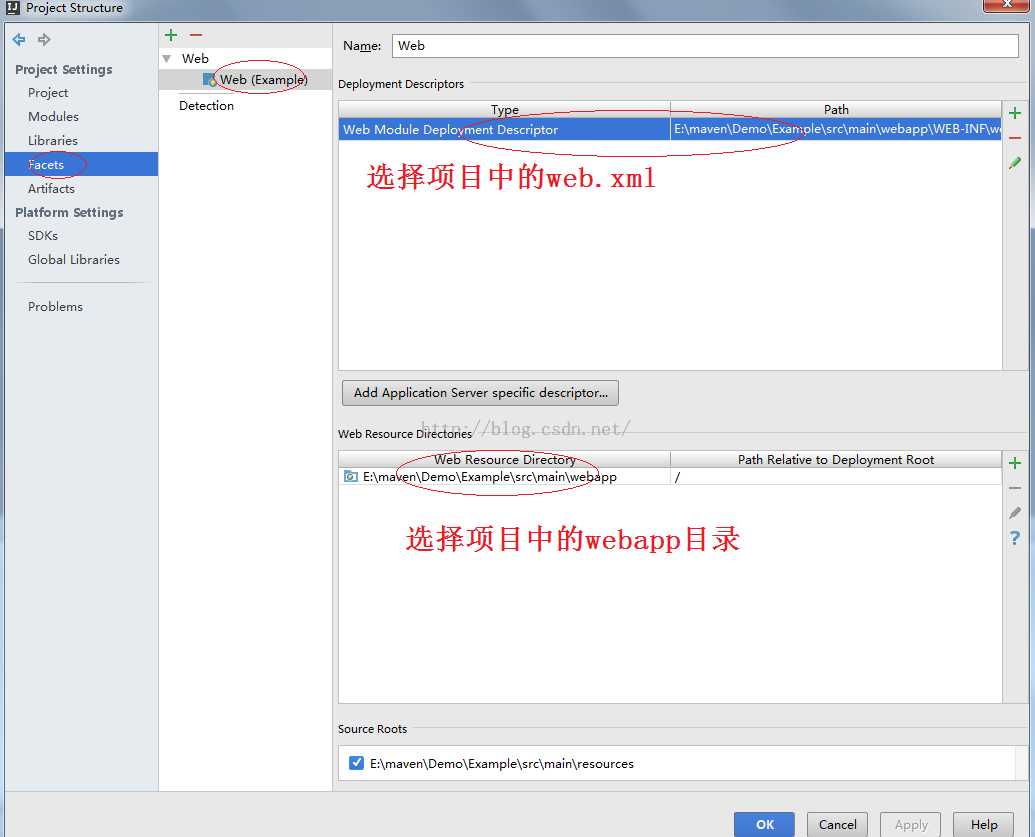Click Path Relative to Deployment Root header

pyautogui.click(x=836, y=459)
